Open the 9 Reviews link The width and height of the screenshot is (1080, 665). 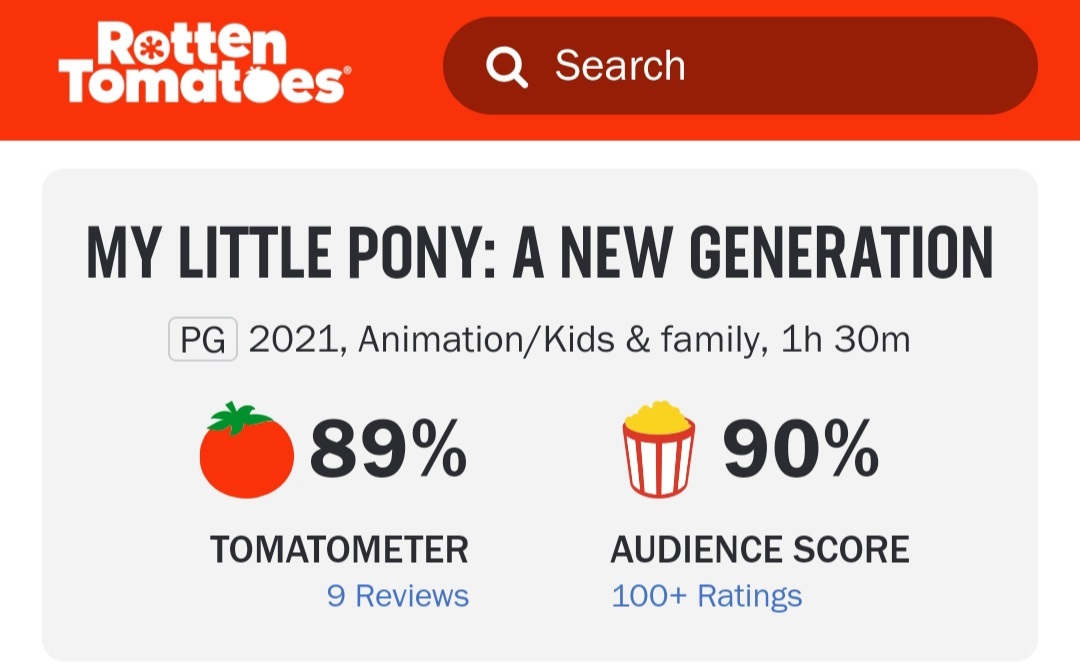(397, 596)
